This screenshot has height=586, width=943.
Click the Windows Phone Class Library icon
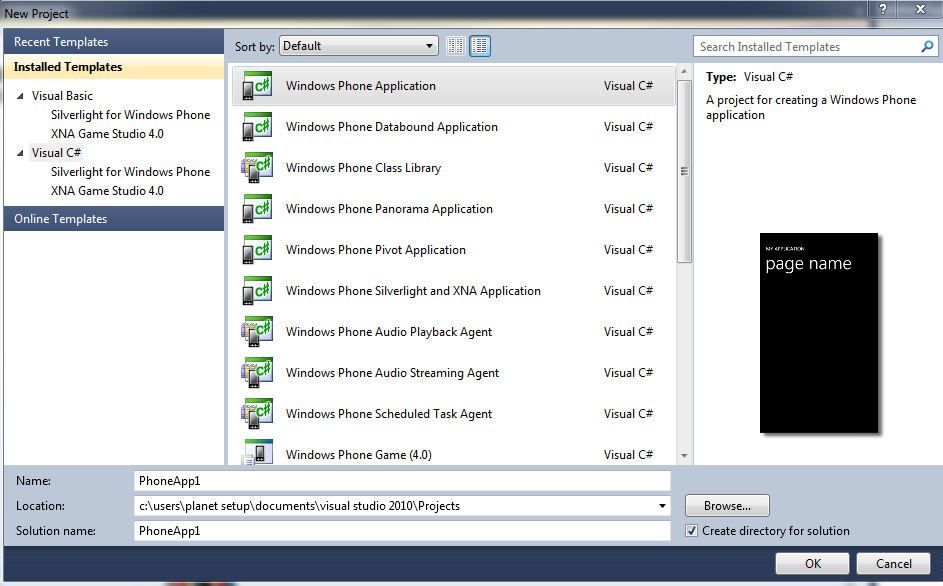[257, 168]
